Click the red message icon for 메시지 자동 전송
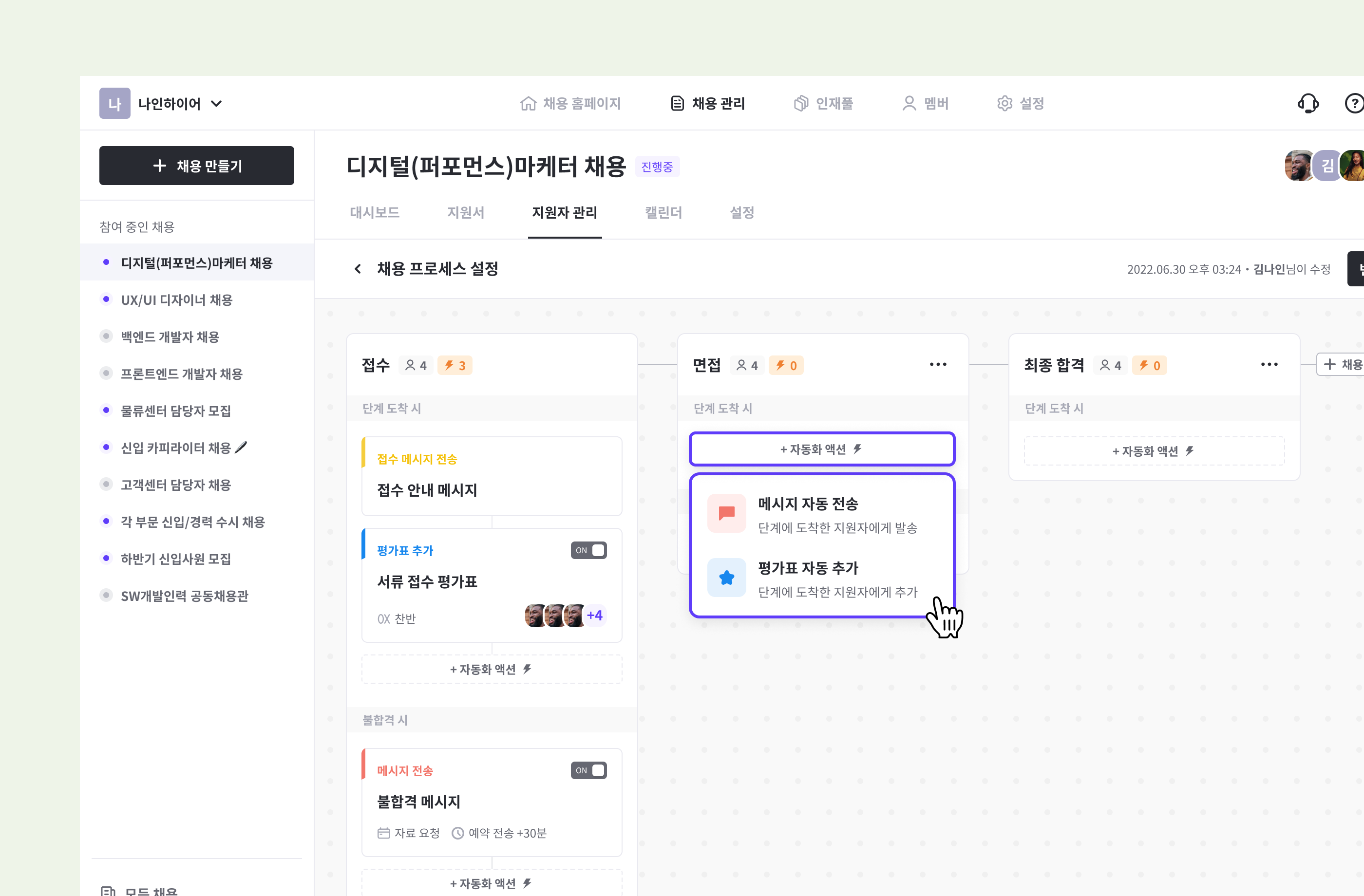The image size is (1364, 896). tap(726, 513)
